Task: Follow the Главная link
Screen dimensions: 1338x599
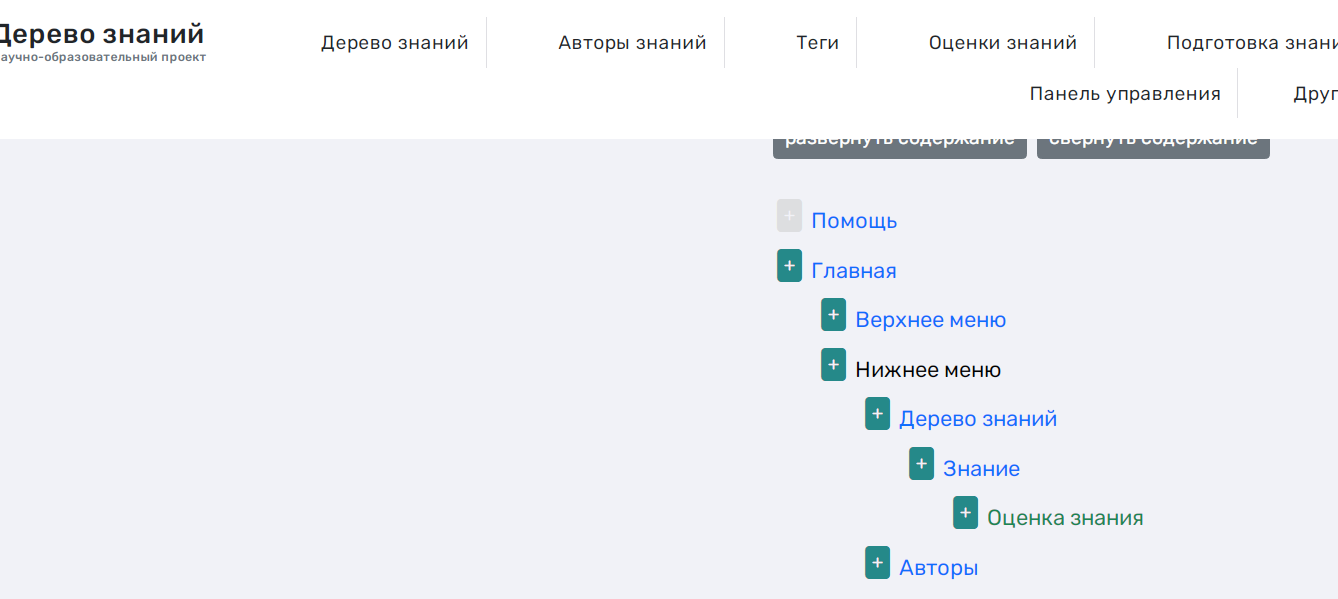Action: [853, 269]
